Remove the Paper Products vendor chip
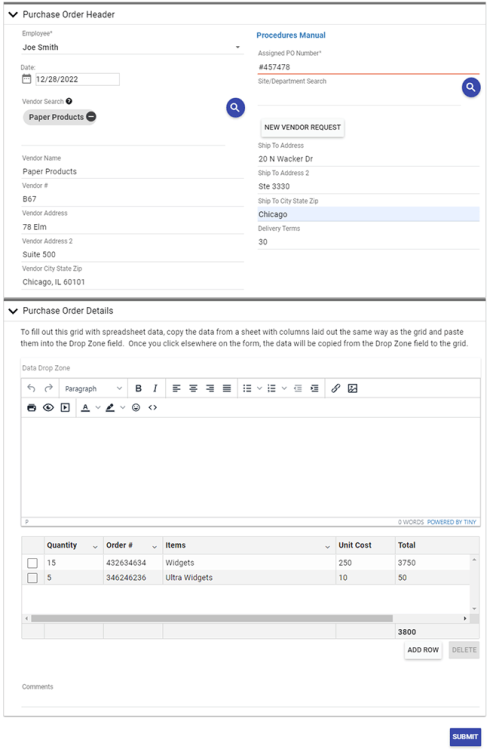Viewport: 490px width, 755px height. tap(91, 117)
